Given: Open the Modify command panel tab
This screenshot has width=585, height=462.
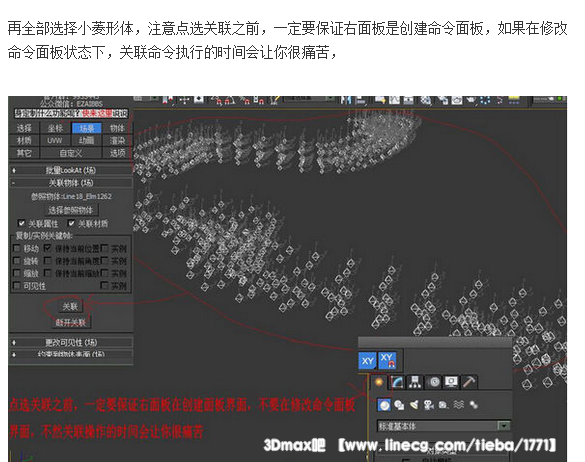Looking at the screenshot, I should pyautogui.click(x=397, y=382).
